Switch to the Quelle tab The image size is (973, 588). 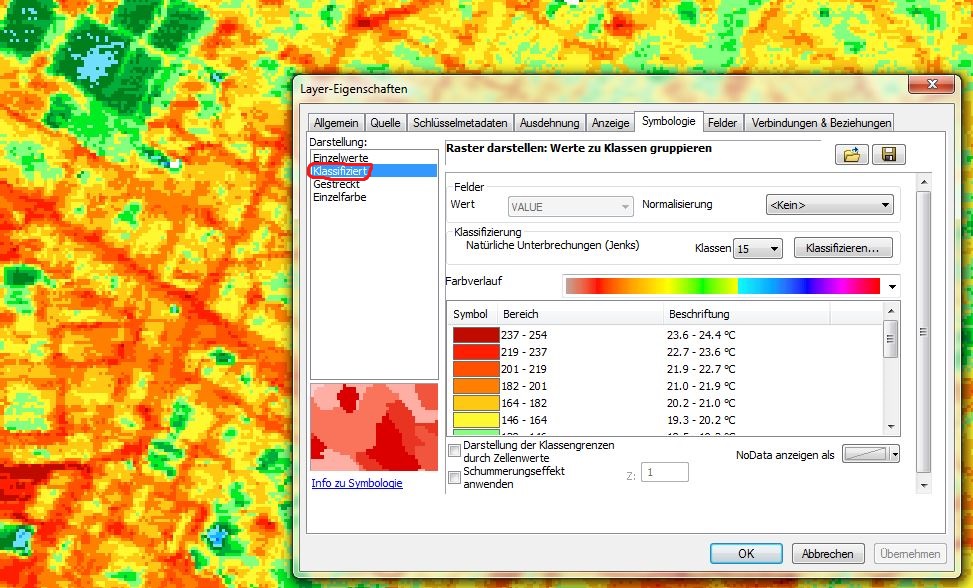tap(386, 121)
